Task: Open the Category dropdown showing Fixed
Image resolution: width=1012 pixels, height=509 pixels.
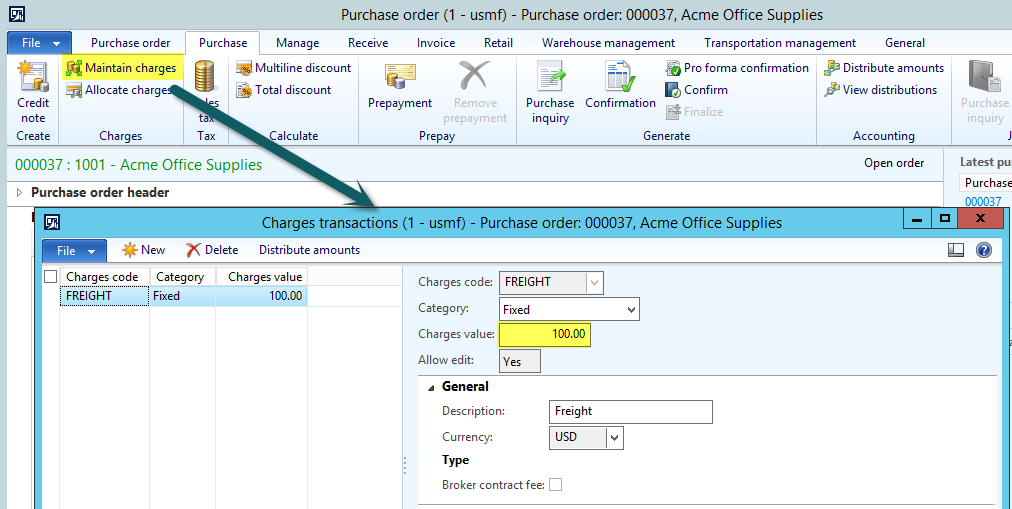Action: click(x=630, y=310)
